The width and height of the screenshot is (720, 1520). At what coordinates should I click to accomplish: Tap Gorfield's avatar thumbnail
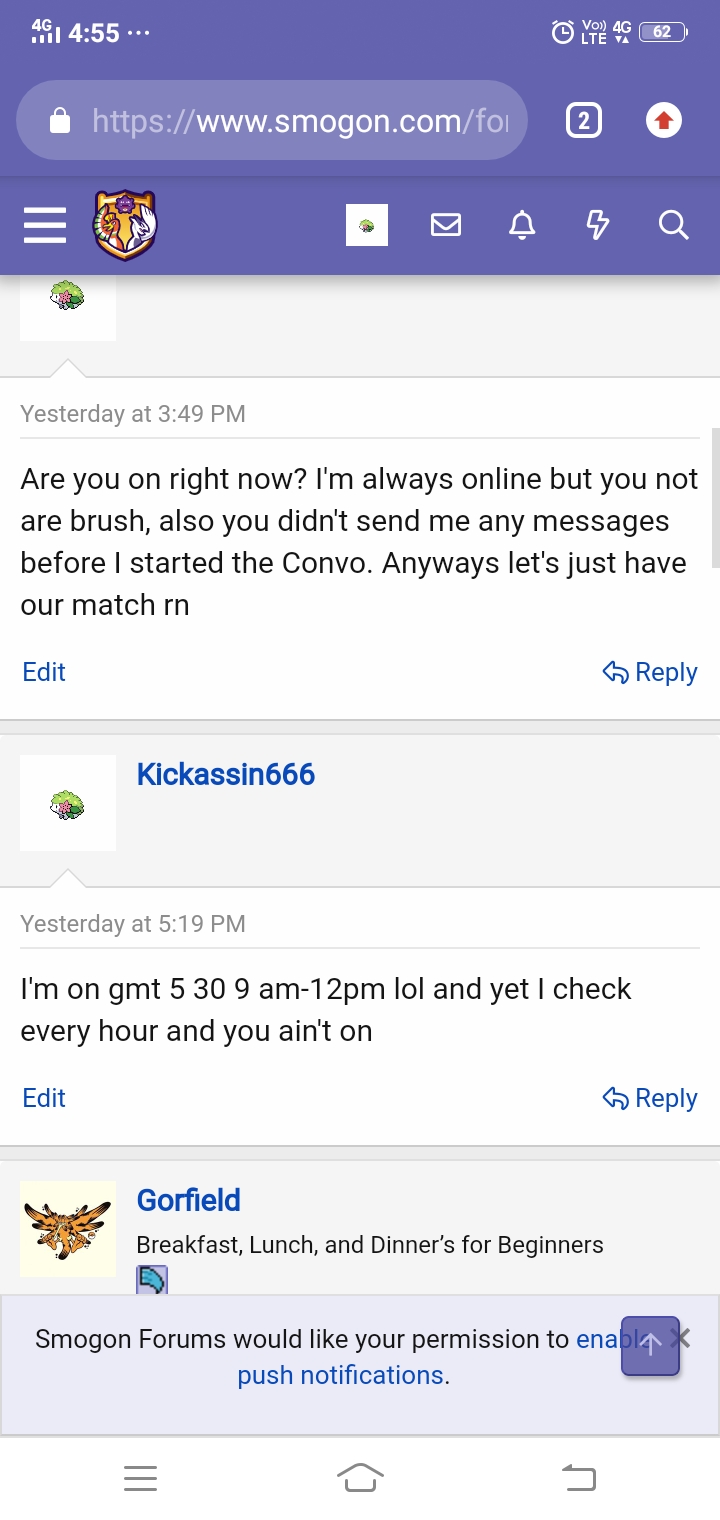click(68, 1229)
